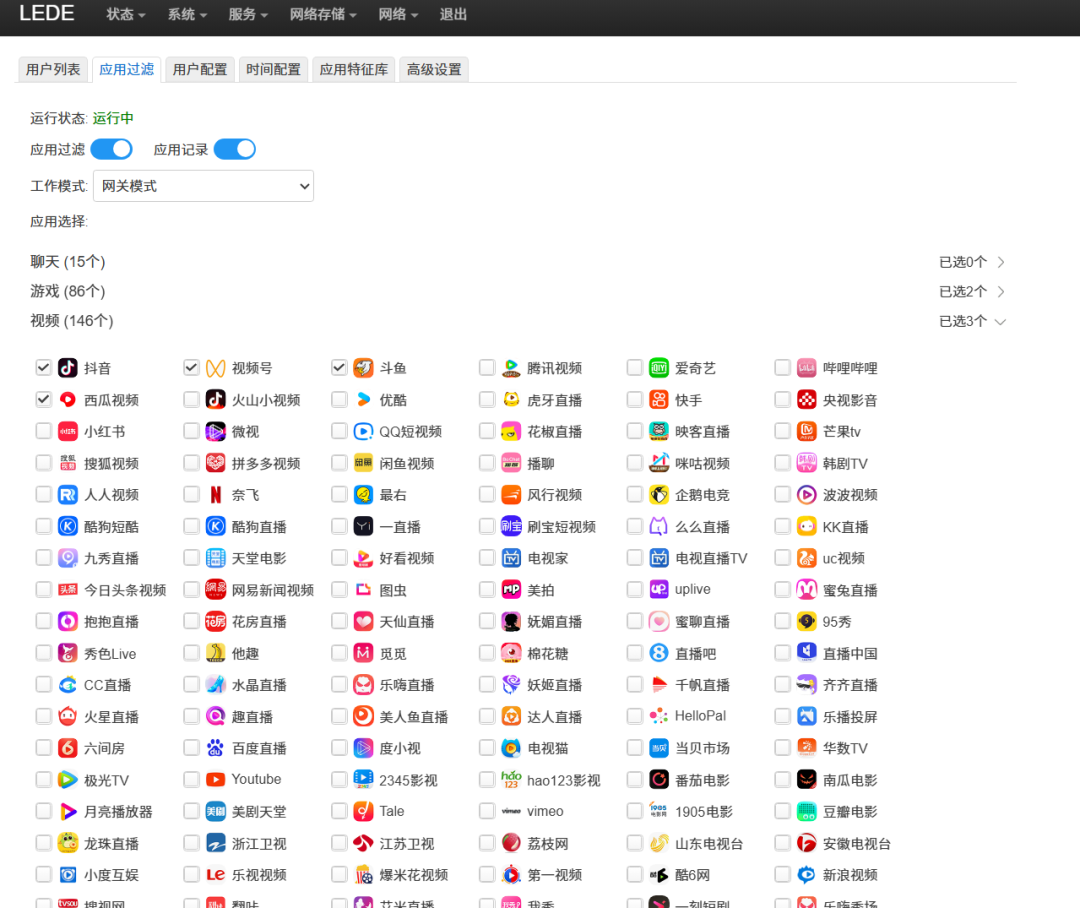Viewport: 1080px width, 908px height.
Task: Click the Youtube icon
Action: [x=215, y=779]
